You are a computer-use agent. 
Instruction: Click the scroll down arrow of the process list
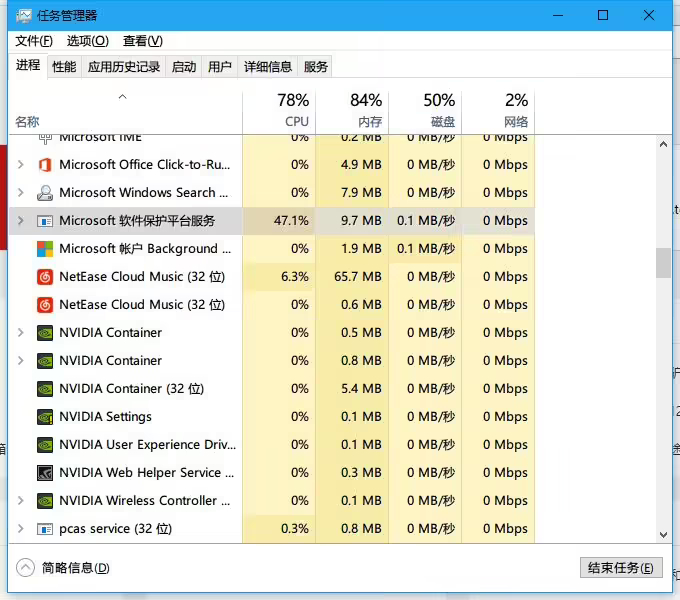[x=663, y=535]
